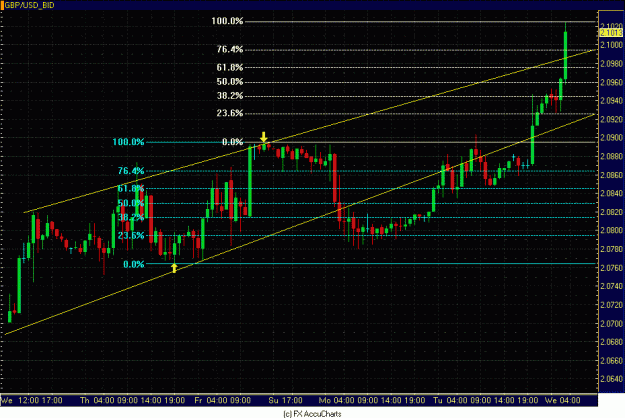
Task: Click the cyan 23.6% Fibonacci label
Action: [x=131, y=235]
